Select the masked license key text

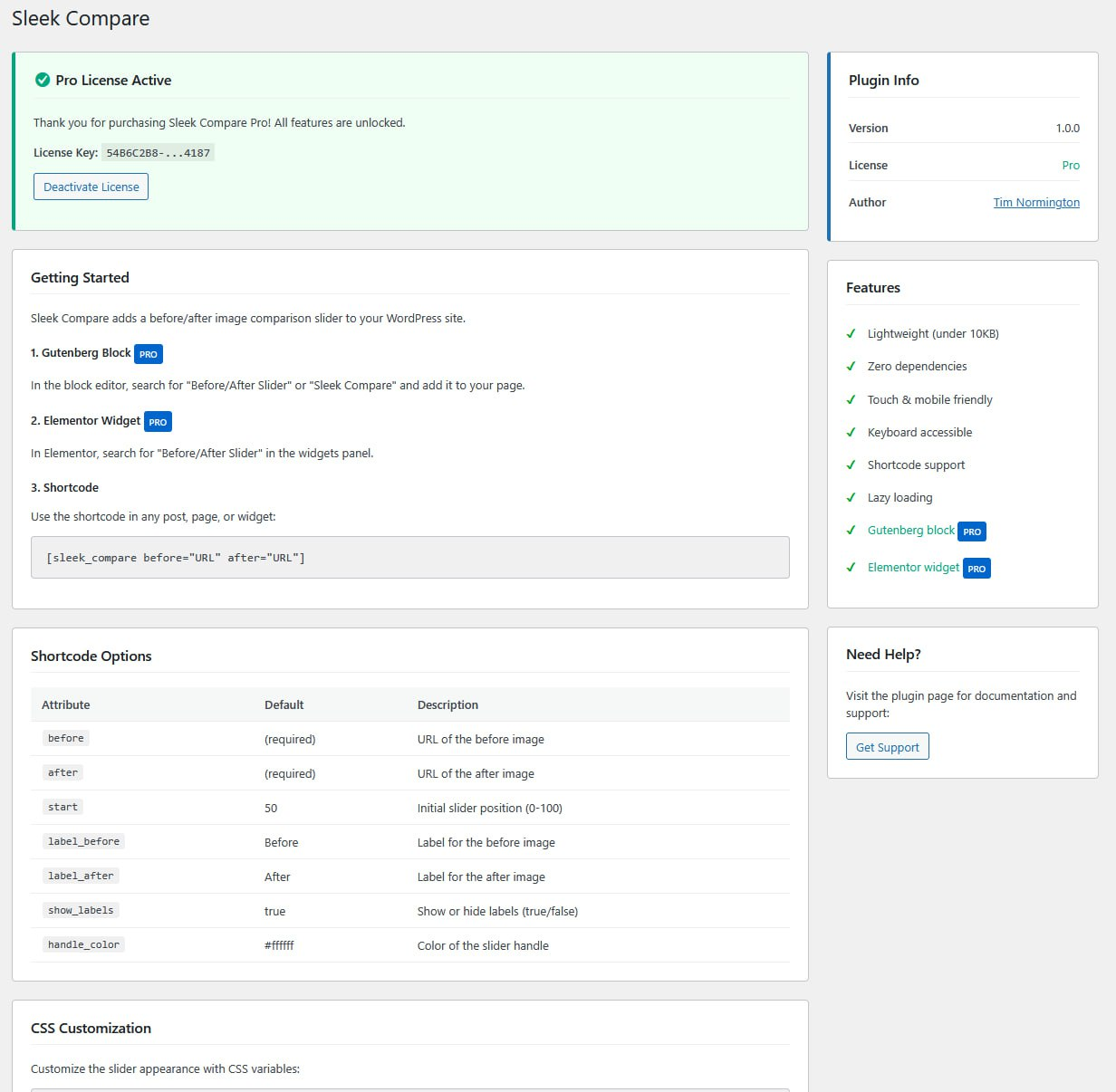[x=159, y=153]
